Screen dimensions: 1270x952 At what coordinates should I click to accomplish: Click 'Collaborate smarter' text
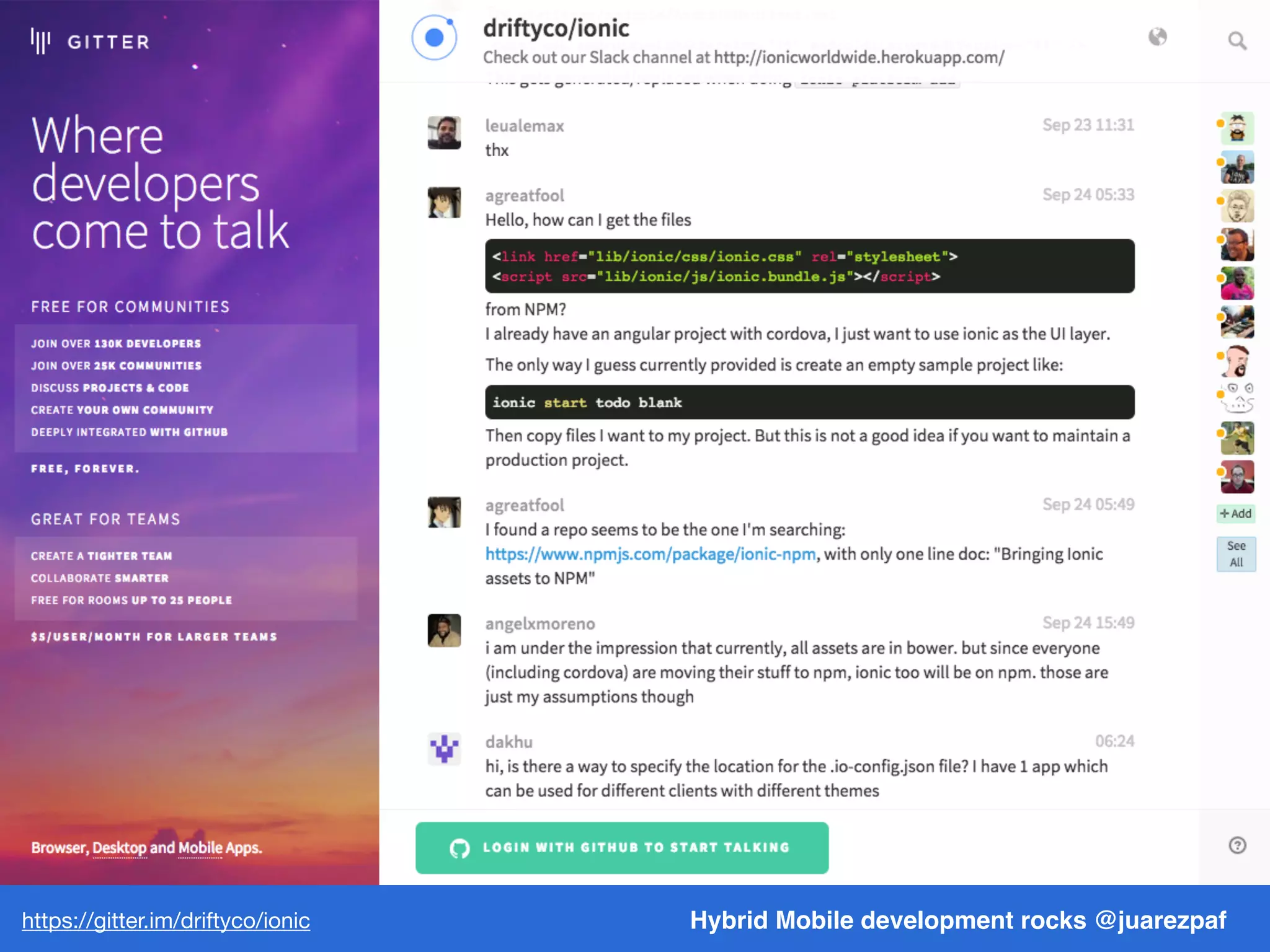[x=100, y=578]
